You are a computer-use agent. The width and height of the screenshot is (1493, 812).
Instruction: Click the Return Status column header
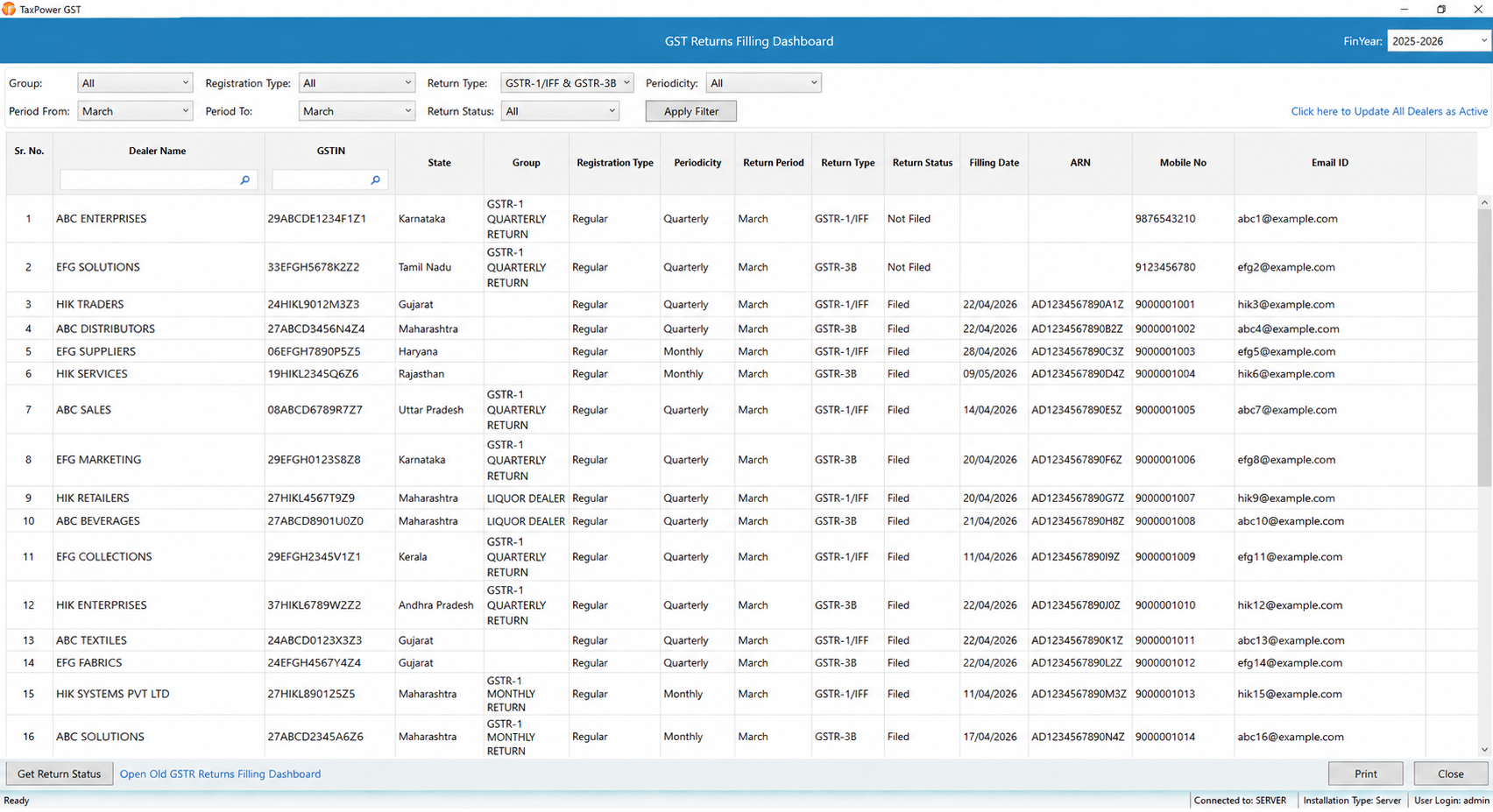(922, 163)
